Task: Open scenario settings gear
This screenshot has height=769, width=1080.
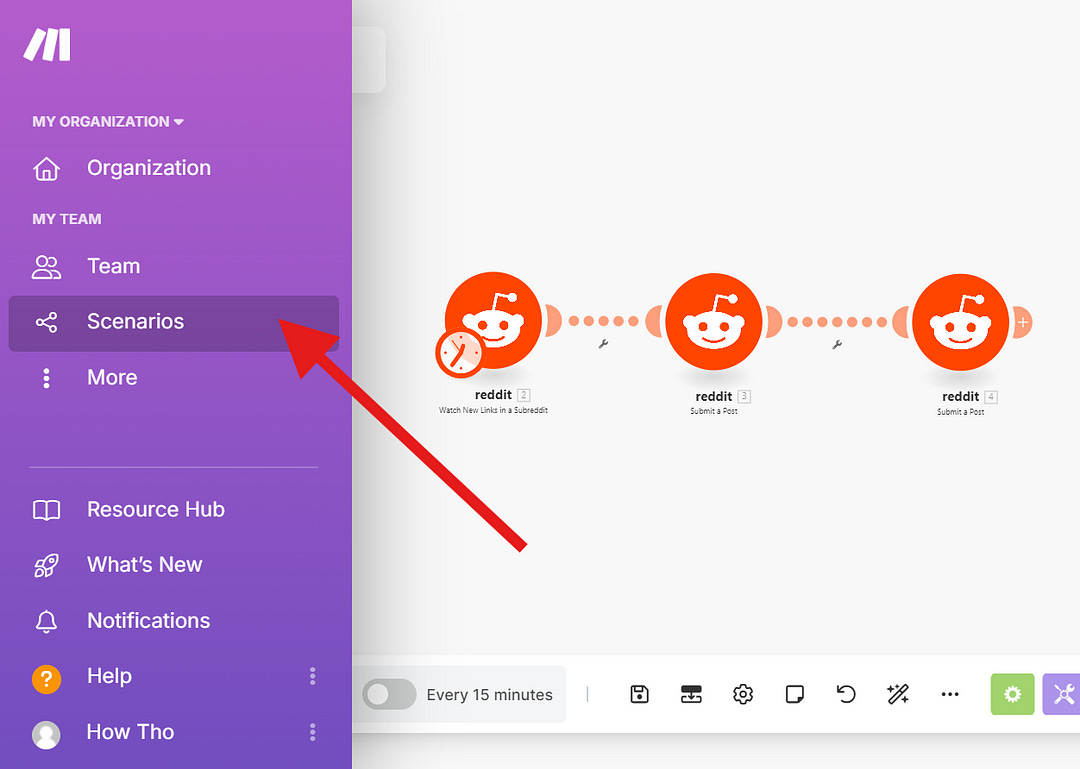Action: pyautogui.click(x=743, y=694)
